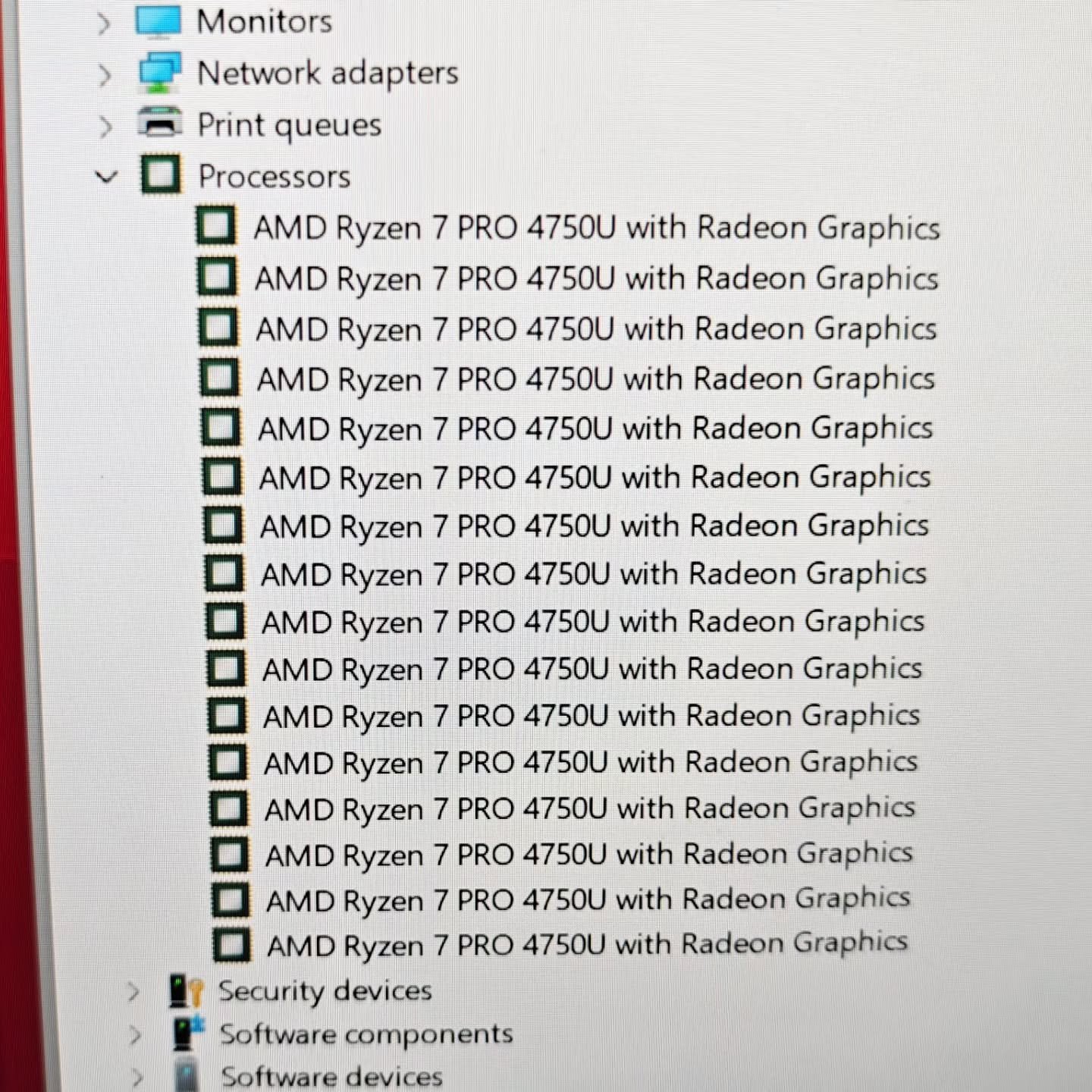This screenshot has height=1092, width=1092.
Task: Click the Software devices category icon
Action: point(187,1077)
